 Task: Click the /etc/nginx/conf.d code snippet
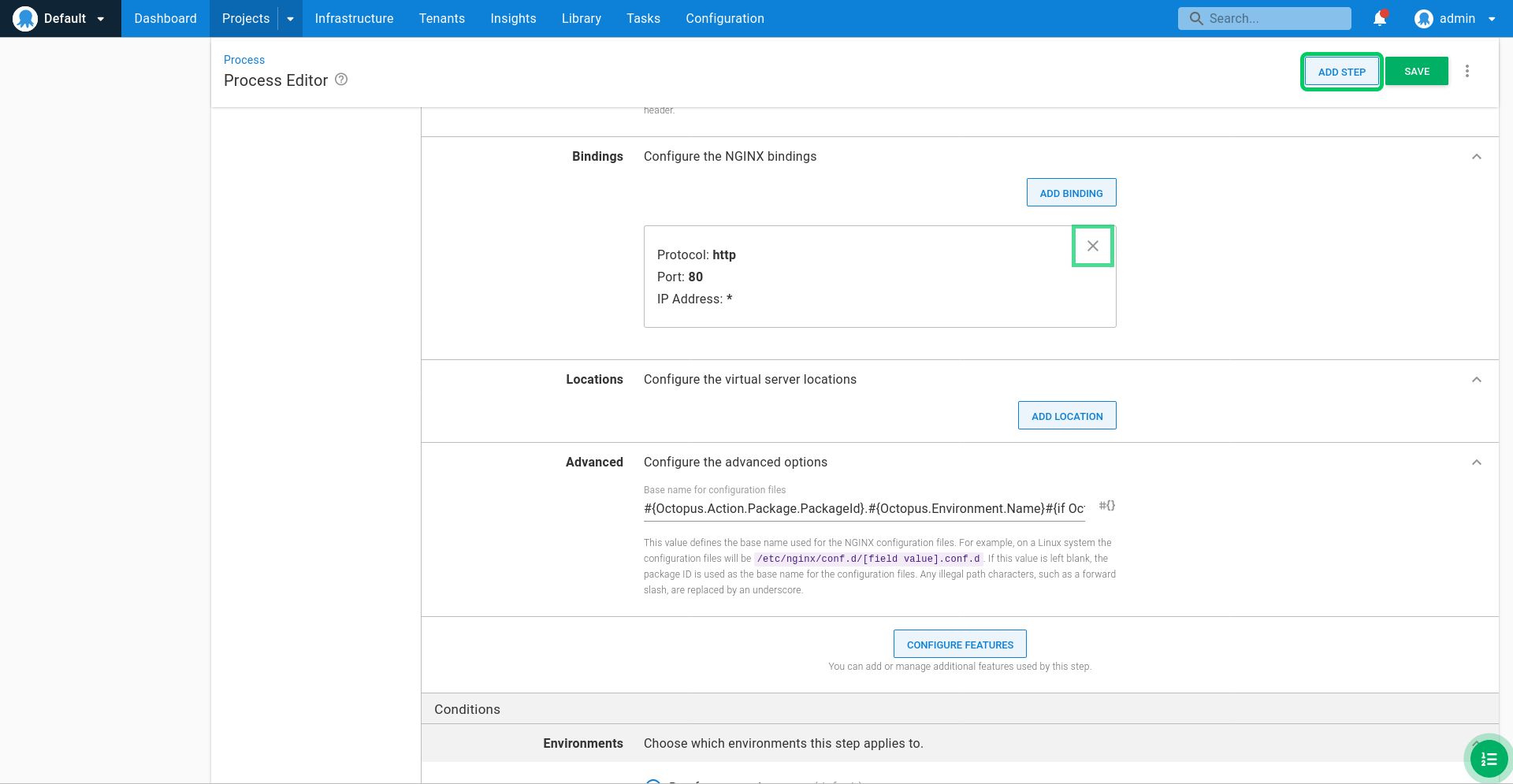(868, 559)
